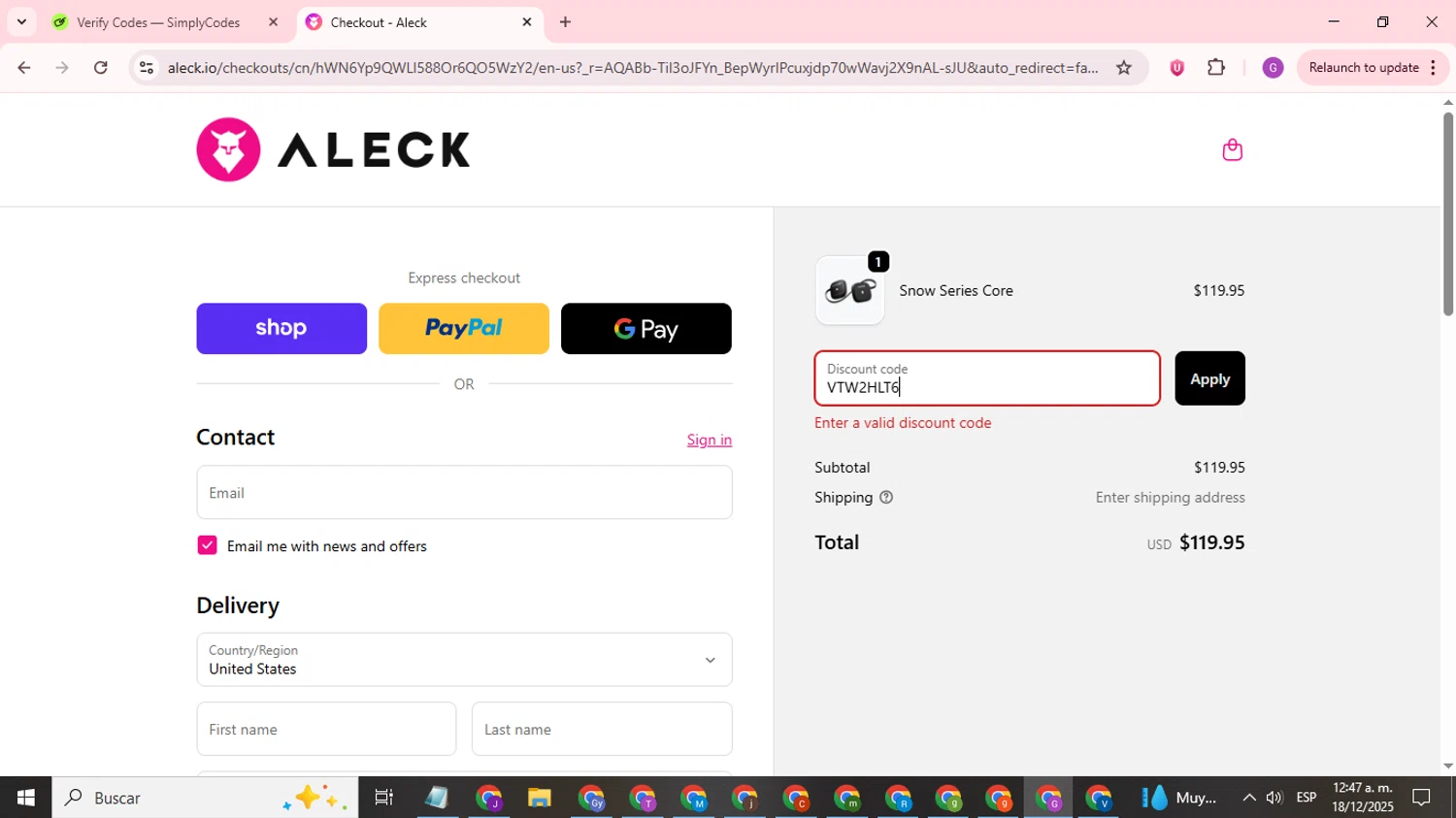Image resolution: width=1456 pixels, height=818 pixels.
Task: Uncheck Email me with news and offers
Action: click(x=207, y=545)
